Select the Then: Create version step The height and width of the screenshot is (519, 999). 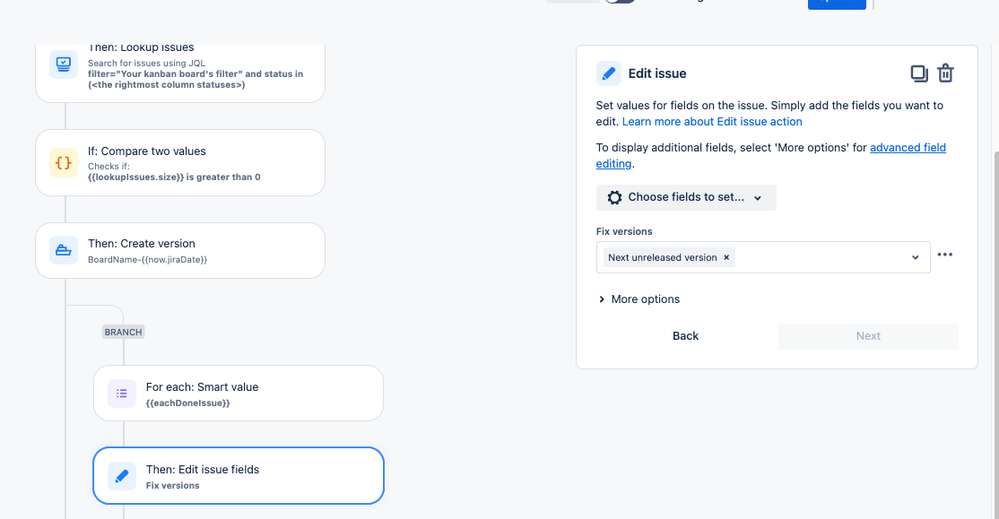(x=180, y=250)
